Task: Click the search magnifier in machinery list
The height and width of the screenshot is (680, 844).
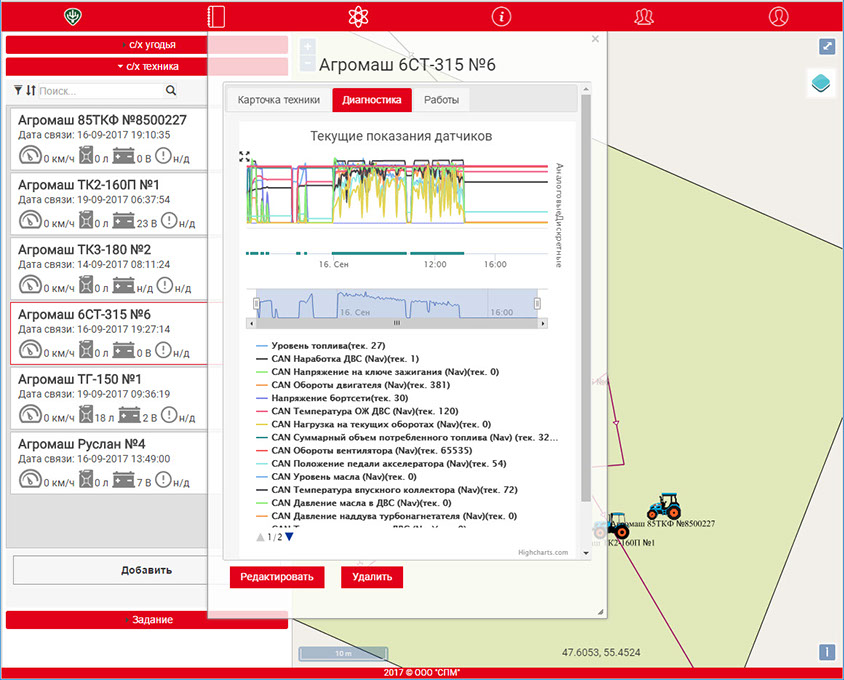Action: tap(171, 91)
